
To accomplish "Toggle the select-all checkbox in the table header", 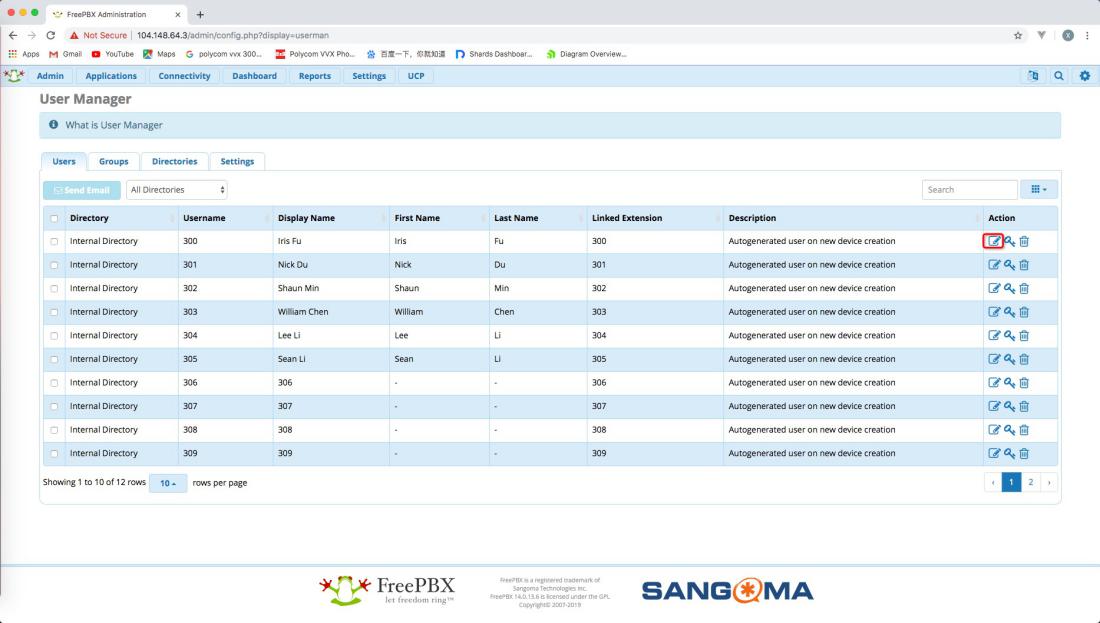I will pos(54,218).
